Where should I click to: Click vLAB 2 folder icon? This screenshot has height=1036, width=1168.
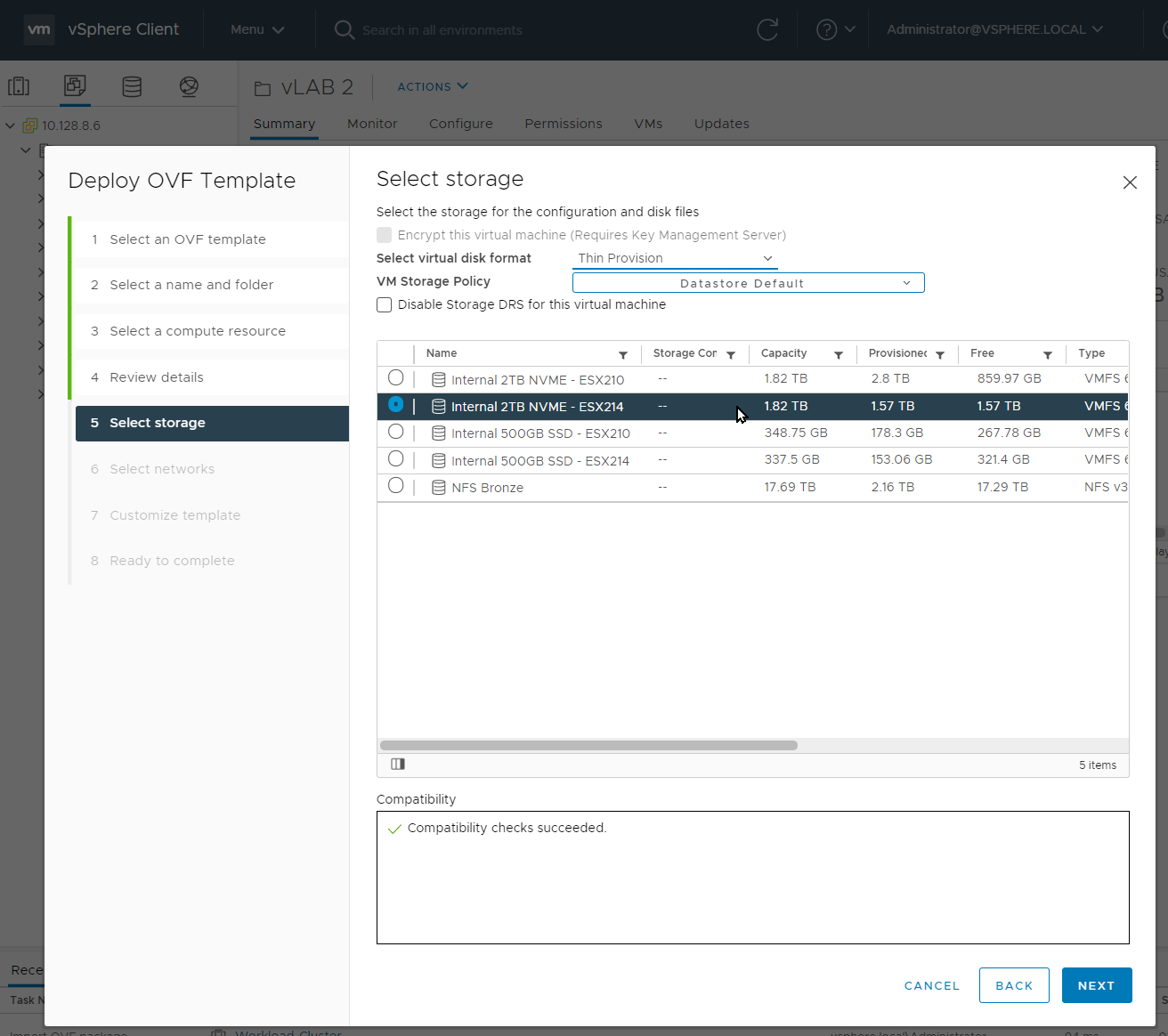263,88
